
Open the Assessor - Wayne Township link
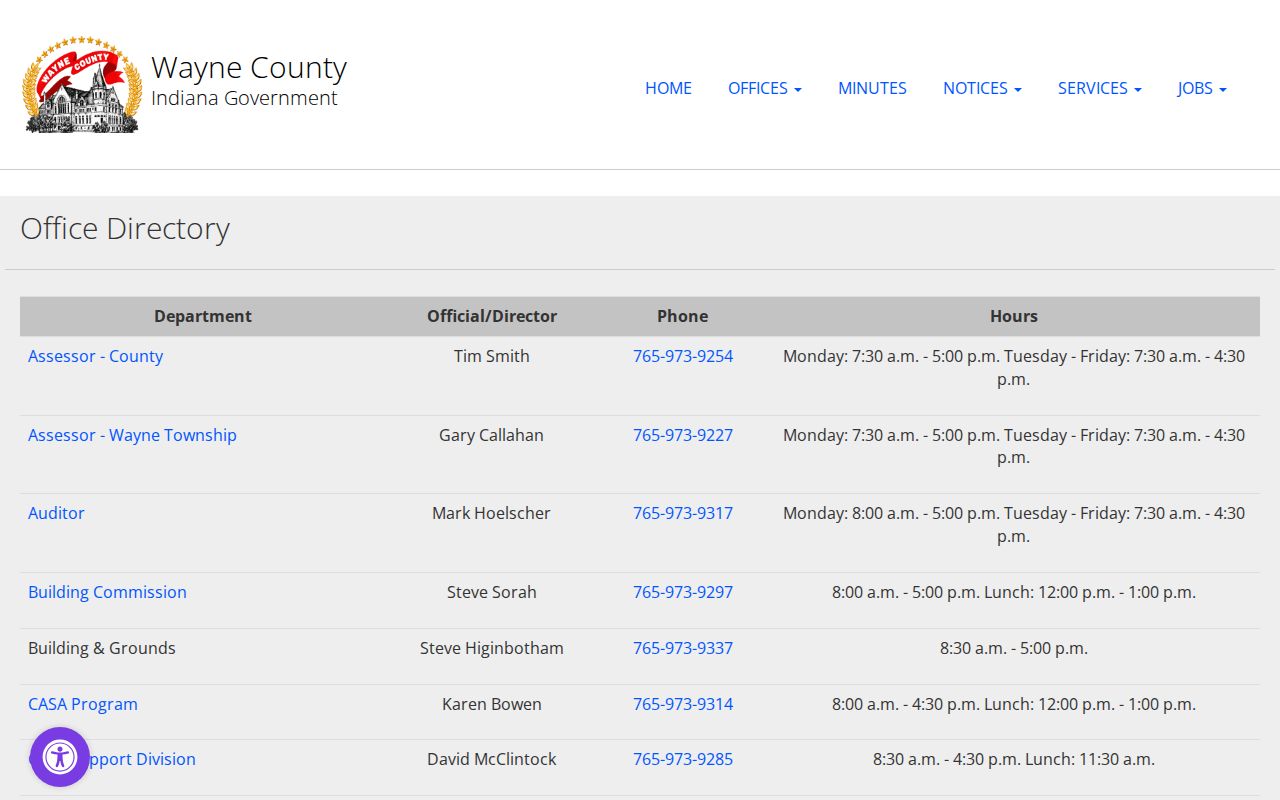[132, 435]
